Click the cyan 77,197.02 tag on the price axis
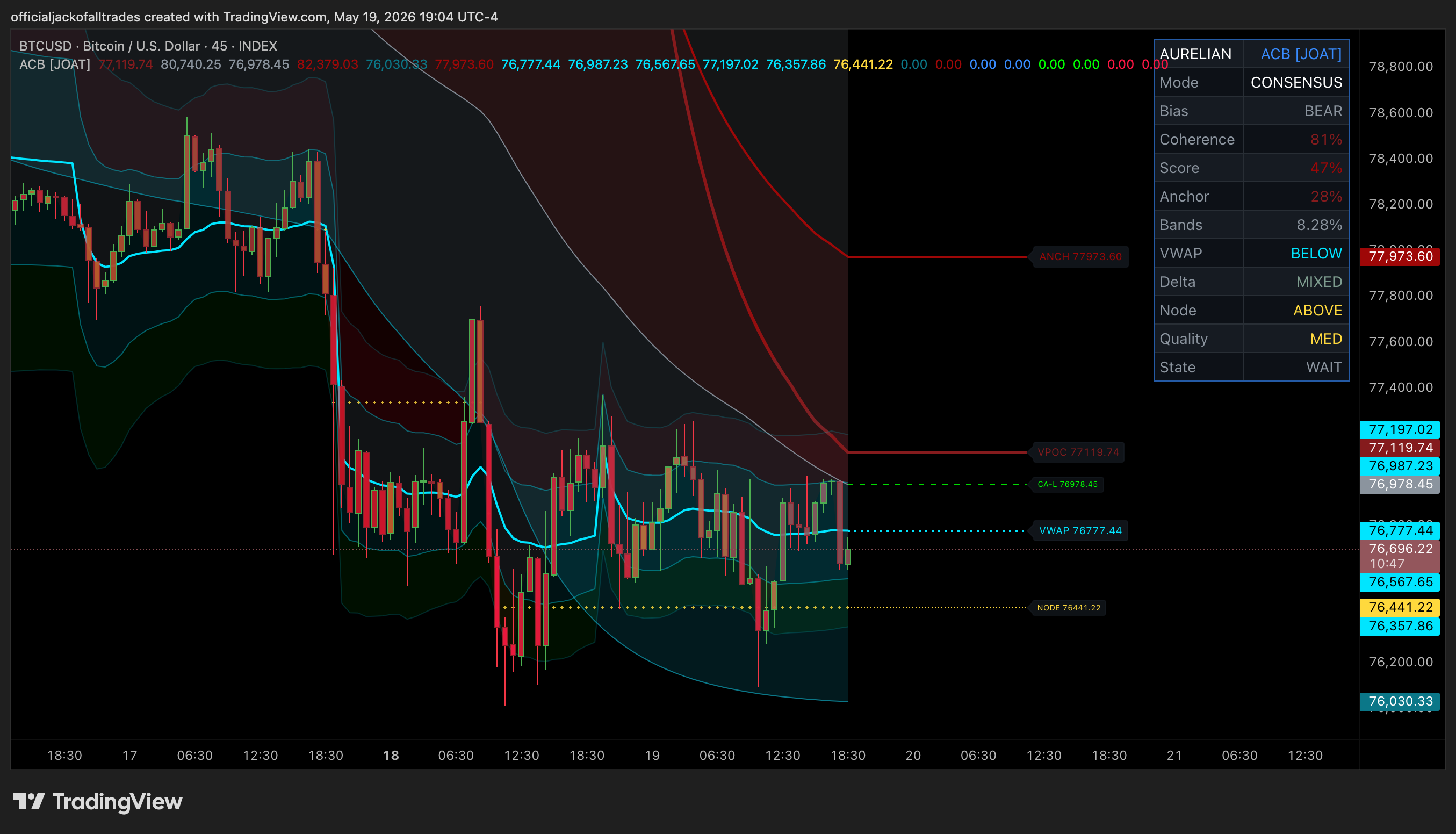Screen dimensions: 1456x834 (x=1400, y=429)
